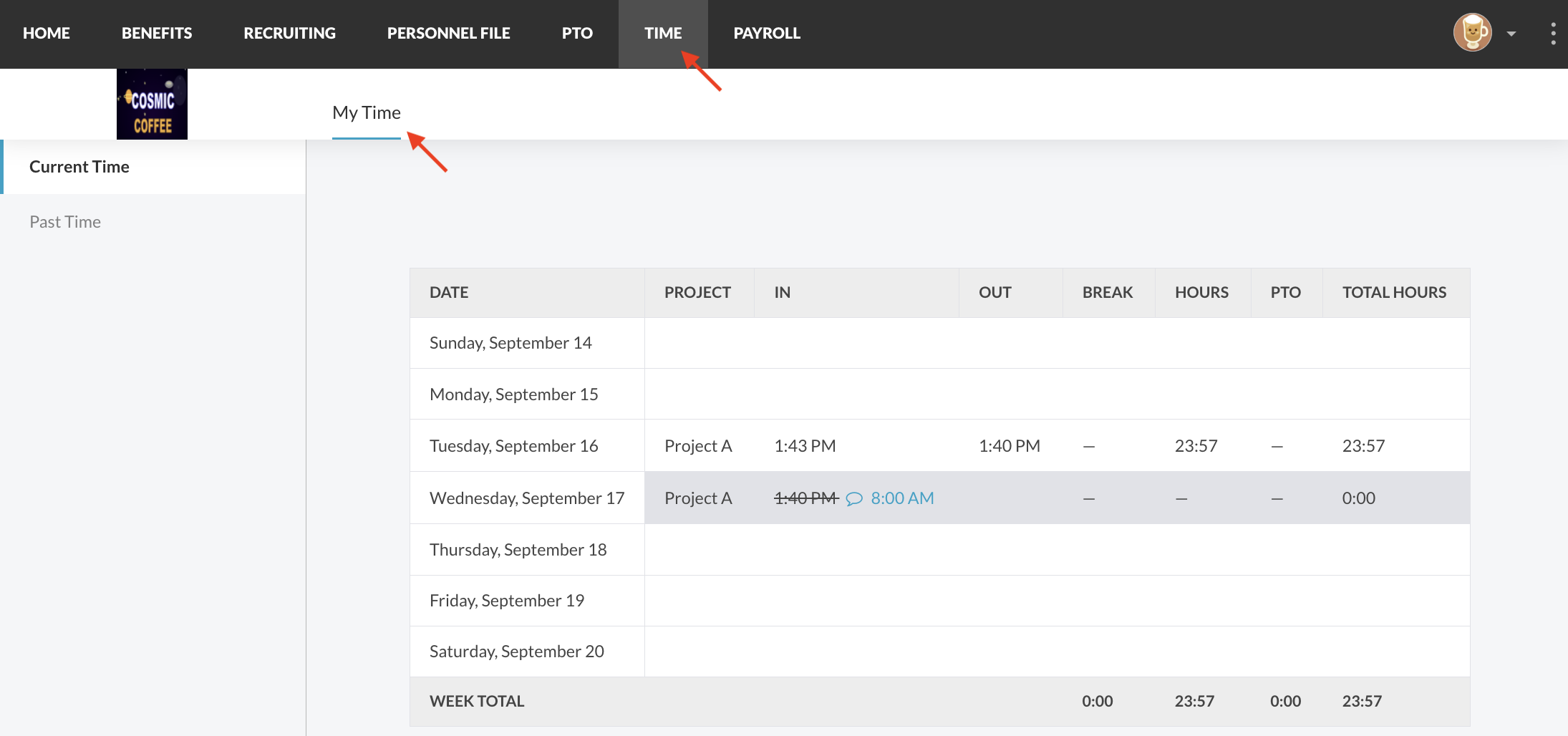Select the Tuesday, September 16 row
1568x736 pixels.
[513, 446]
